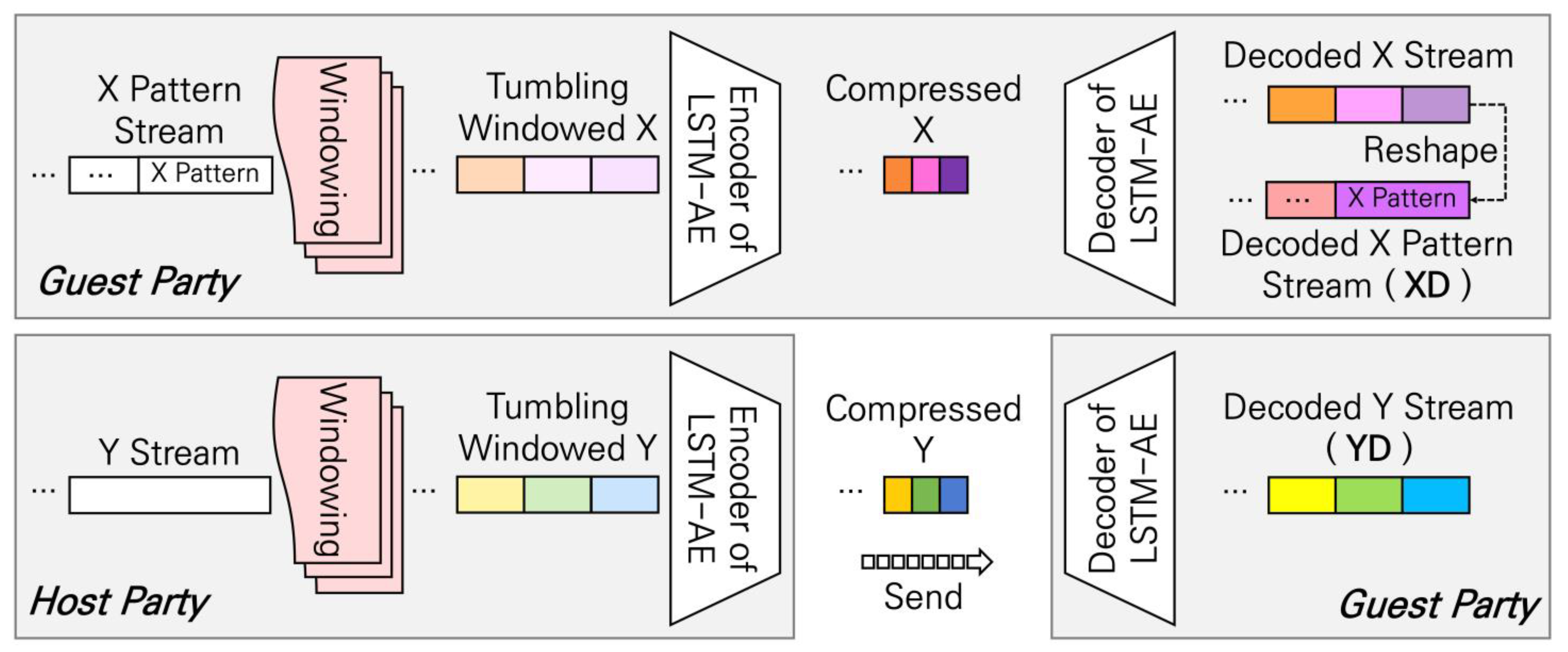Click the top Encoder of LSTM-AE trapezoid
The width and height of the screenshot is (1568, 652).
[724, 168]
